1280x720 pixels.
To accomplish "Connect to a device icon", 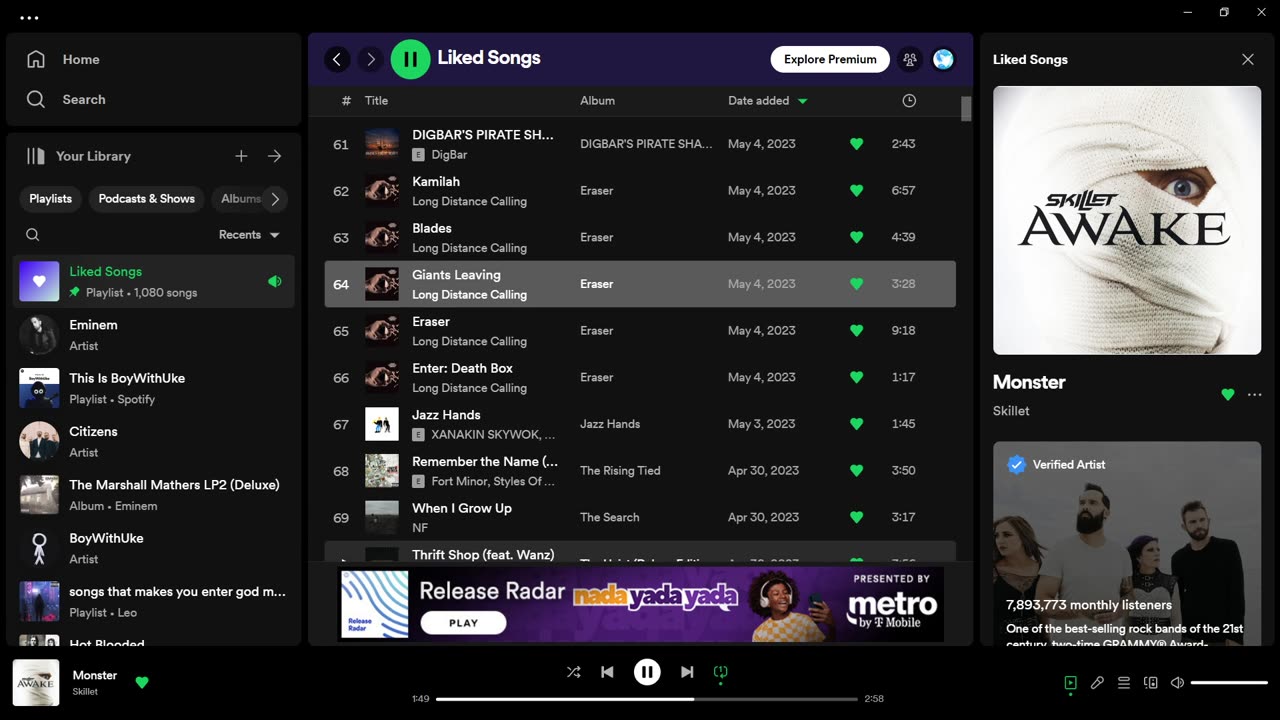I will tap(1151, 683).
